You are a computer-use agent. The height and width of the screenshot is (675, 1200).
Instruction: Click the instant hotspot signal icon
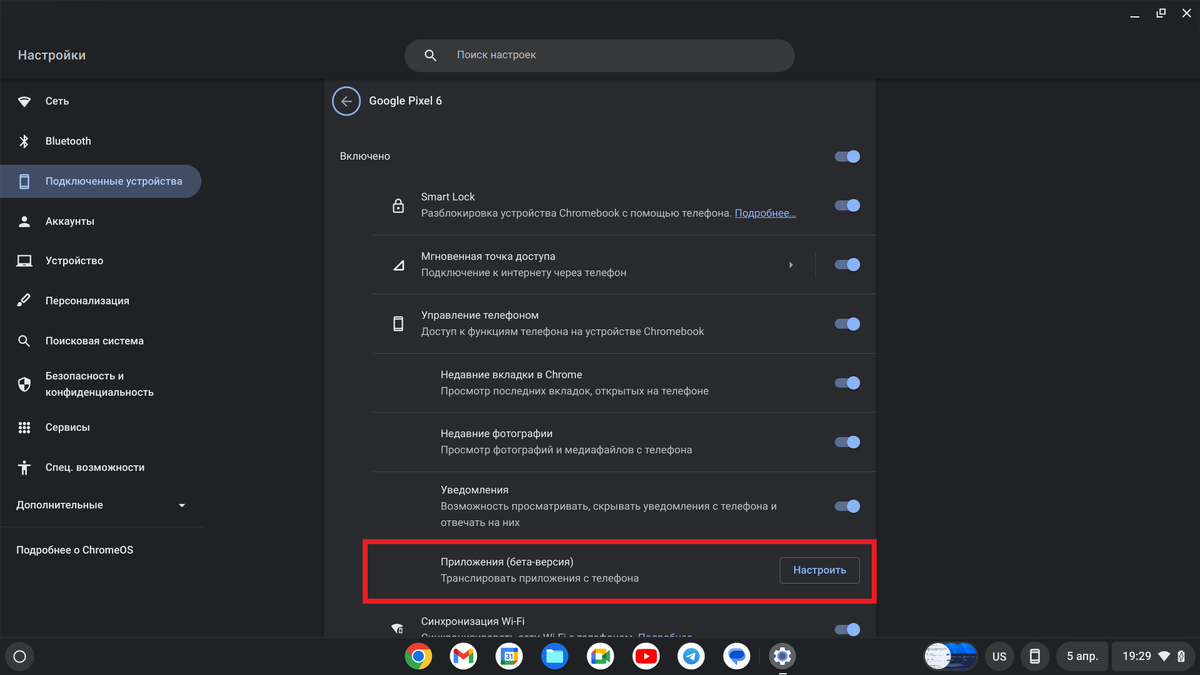[398, 265]
